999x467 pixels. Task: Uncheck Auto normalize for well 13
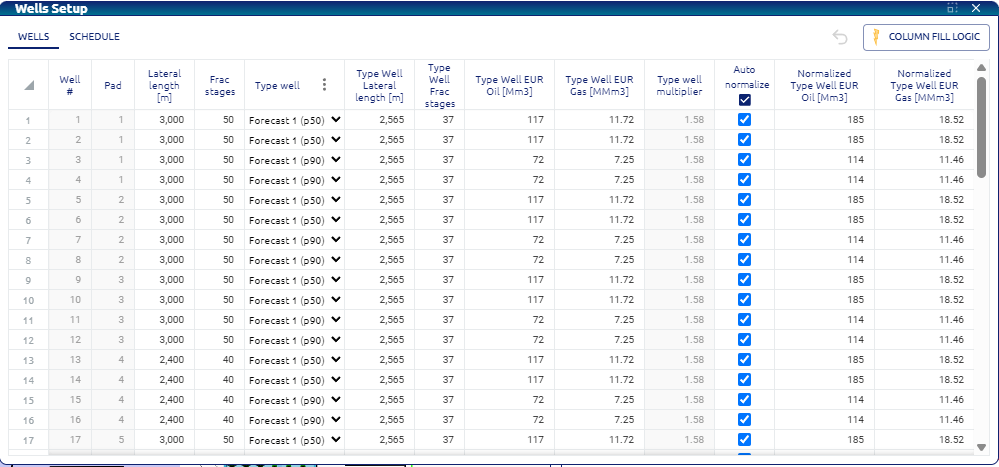click(x=744, y=360)
